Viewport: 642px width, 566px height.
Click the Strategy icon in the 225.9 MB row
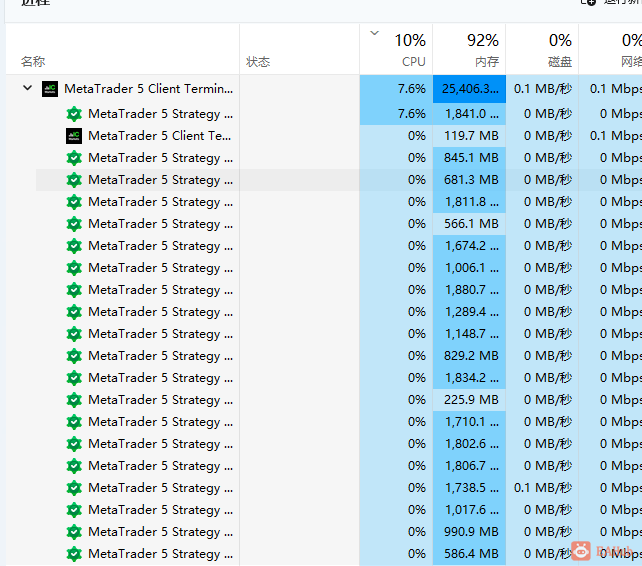pyautogui.click(x=74, y=400)
